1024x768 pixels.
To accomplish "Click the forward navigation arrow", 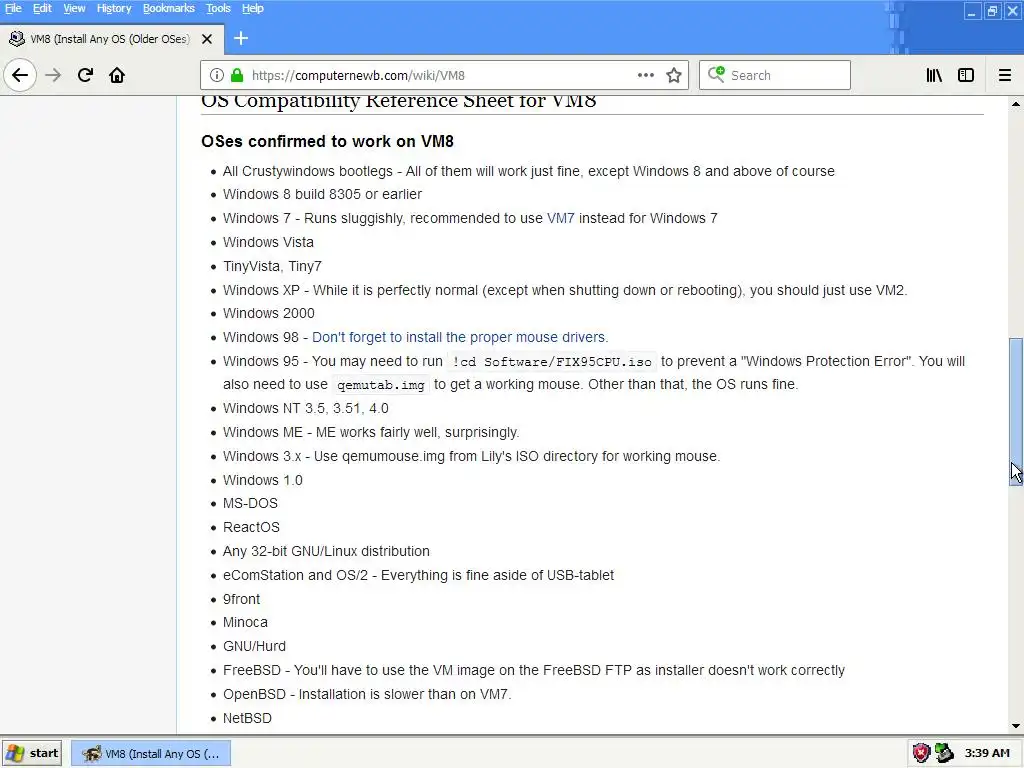I will point(53,75).
